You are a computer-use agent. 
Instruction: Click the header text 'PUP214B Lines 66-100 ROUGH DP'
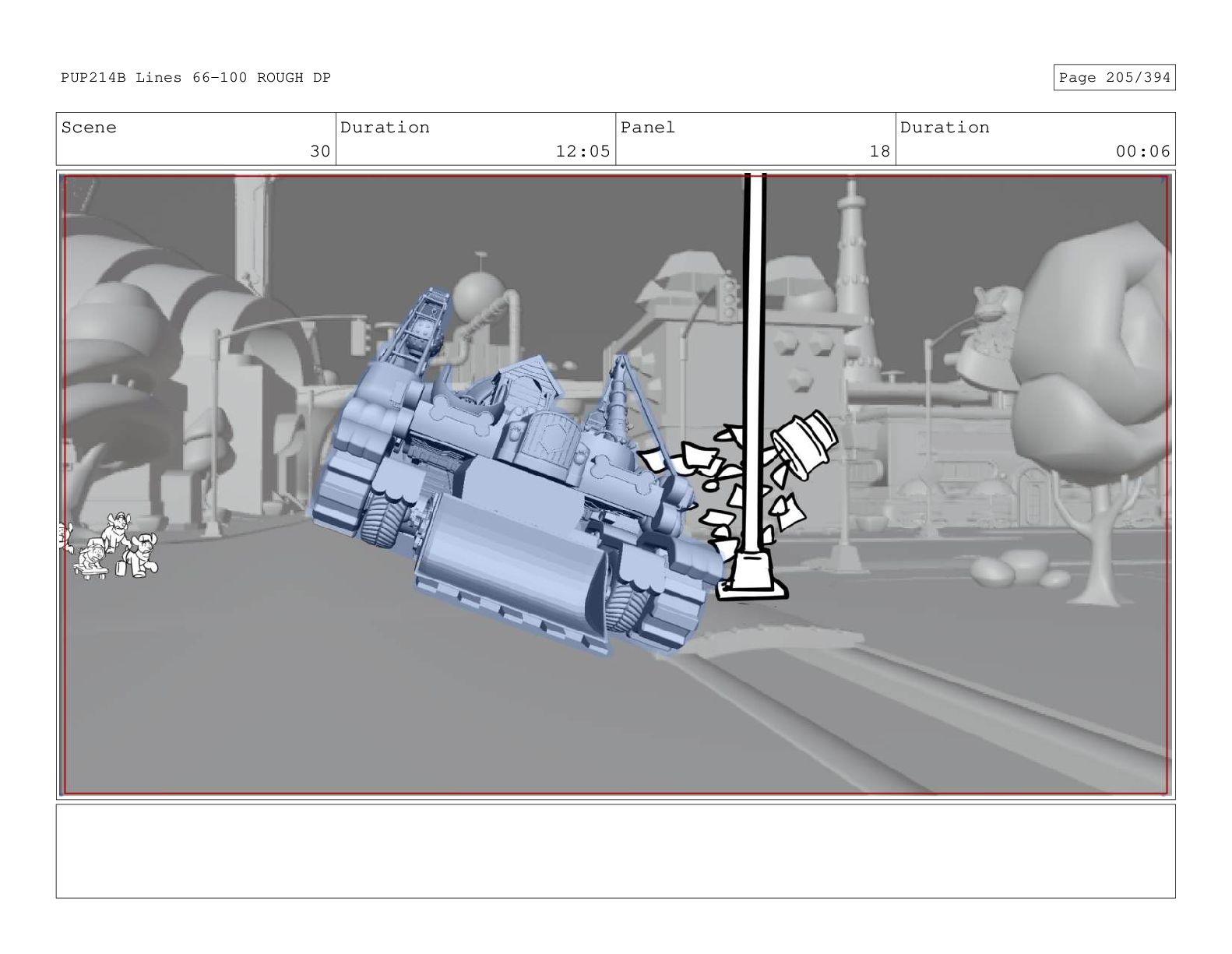pyautogui.click(x=195, y=77)
